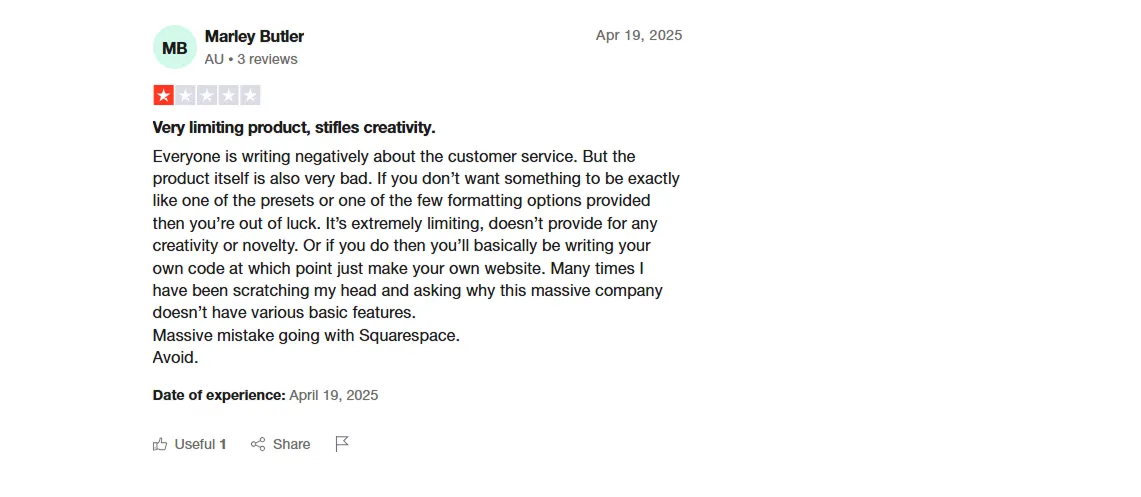Click the 'Avoid.' line of the review

tap(175, 358)
